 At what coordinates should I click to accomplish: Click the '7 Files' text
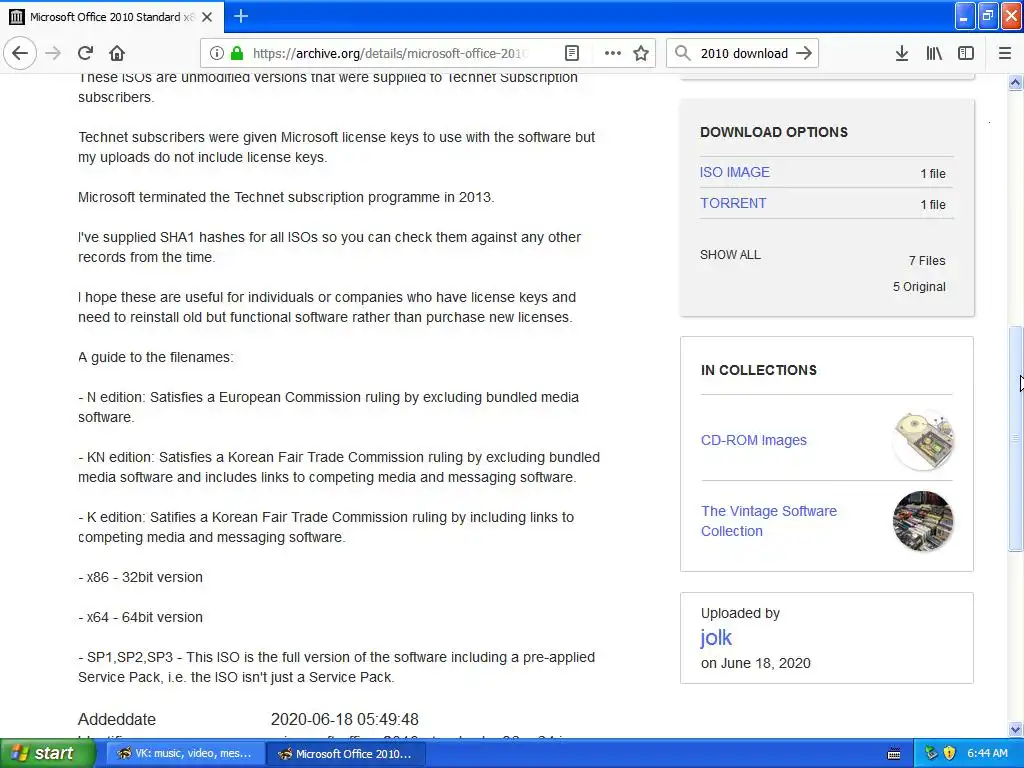click(x=927, y=261)
